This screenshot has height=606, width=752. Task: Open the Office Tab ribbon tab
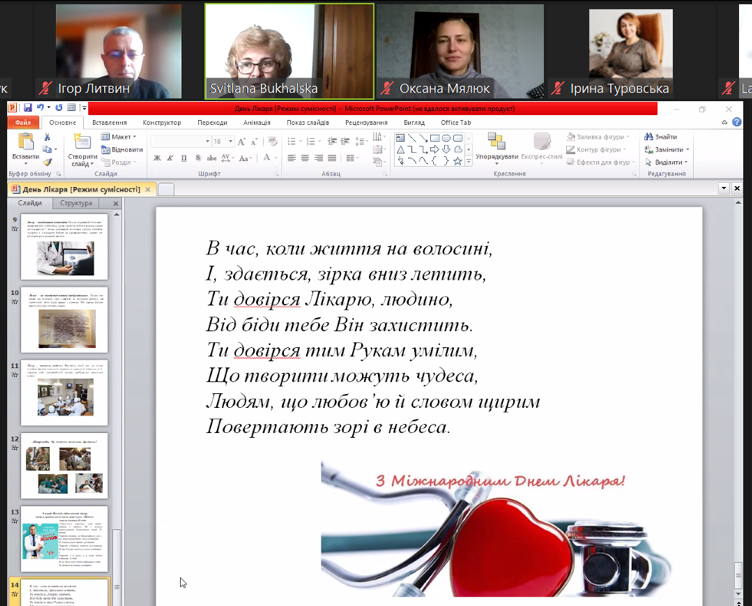pos(456,122)
